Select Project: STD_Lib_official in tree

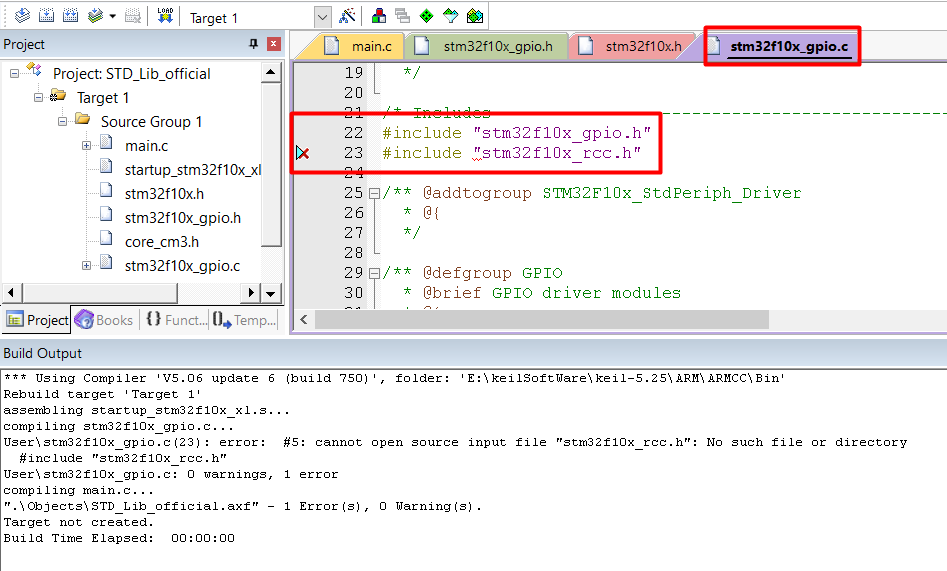(132, 74)
